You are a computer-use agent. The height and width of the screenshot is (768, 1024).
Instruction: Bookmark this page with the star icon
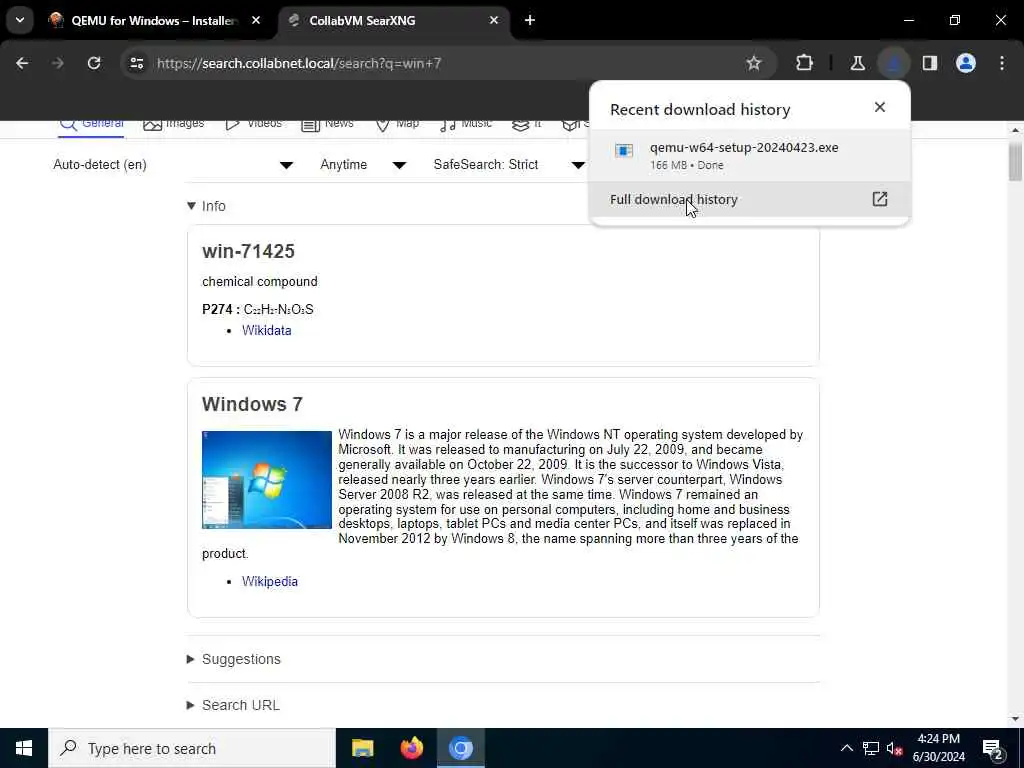[x=754, y=63]
